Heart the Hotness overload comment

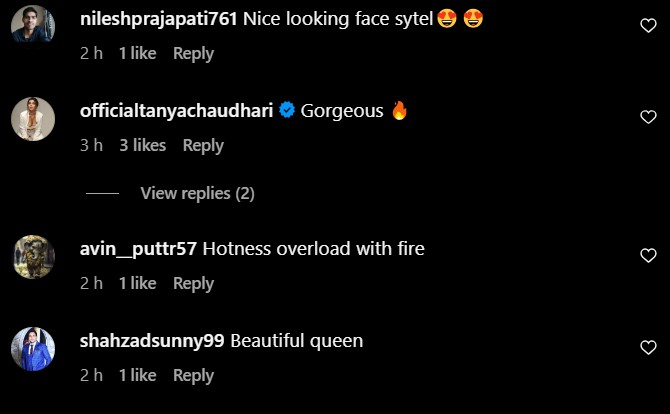point(647,256)
